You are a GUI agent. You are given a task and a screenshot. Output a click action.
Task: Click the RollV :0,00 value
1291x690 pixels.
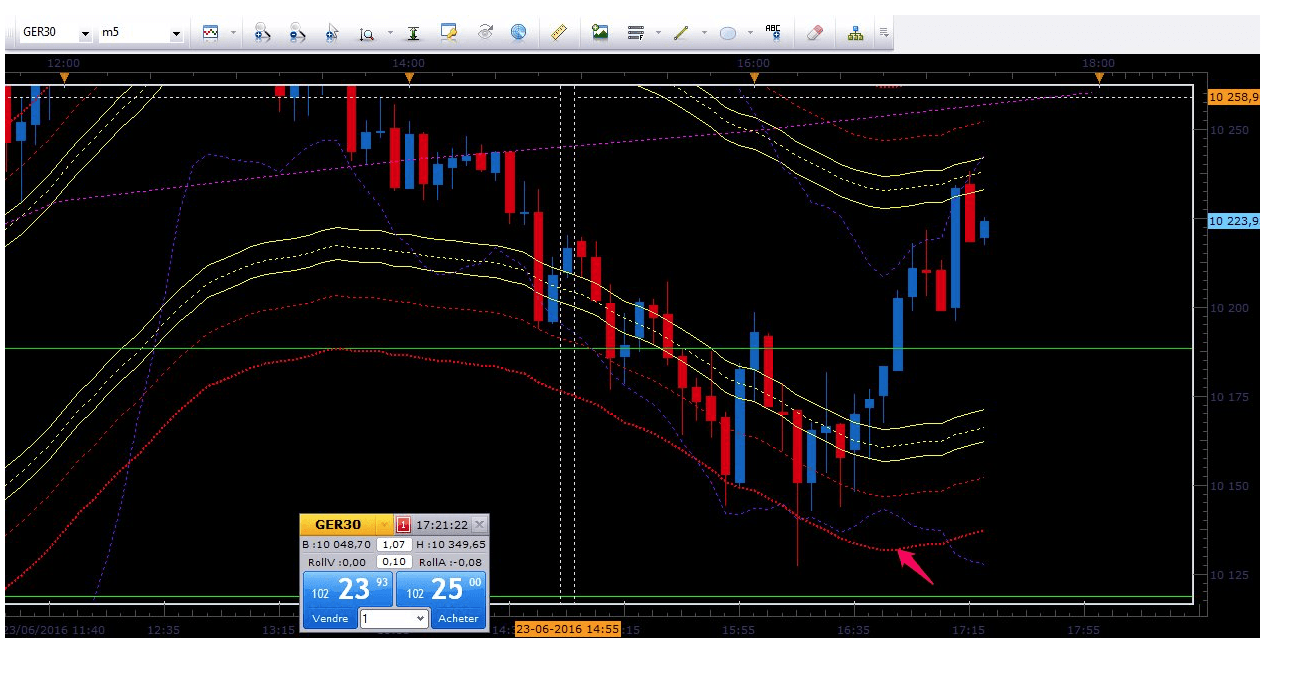[336, 562]
